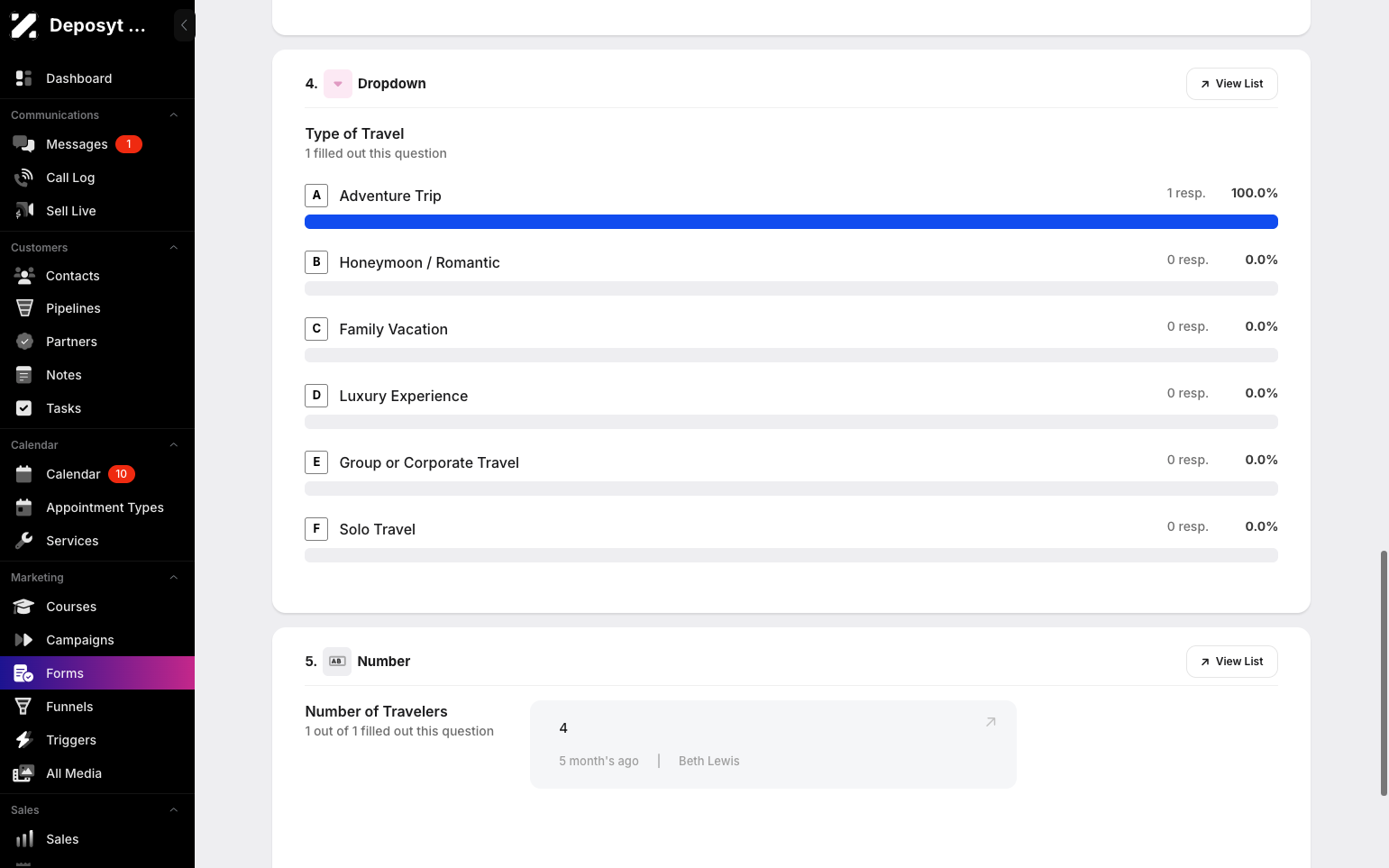Click the Dropdown question type icon
This screenshot has height=868, width=1389.
(x=338, y=84)
